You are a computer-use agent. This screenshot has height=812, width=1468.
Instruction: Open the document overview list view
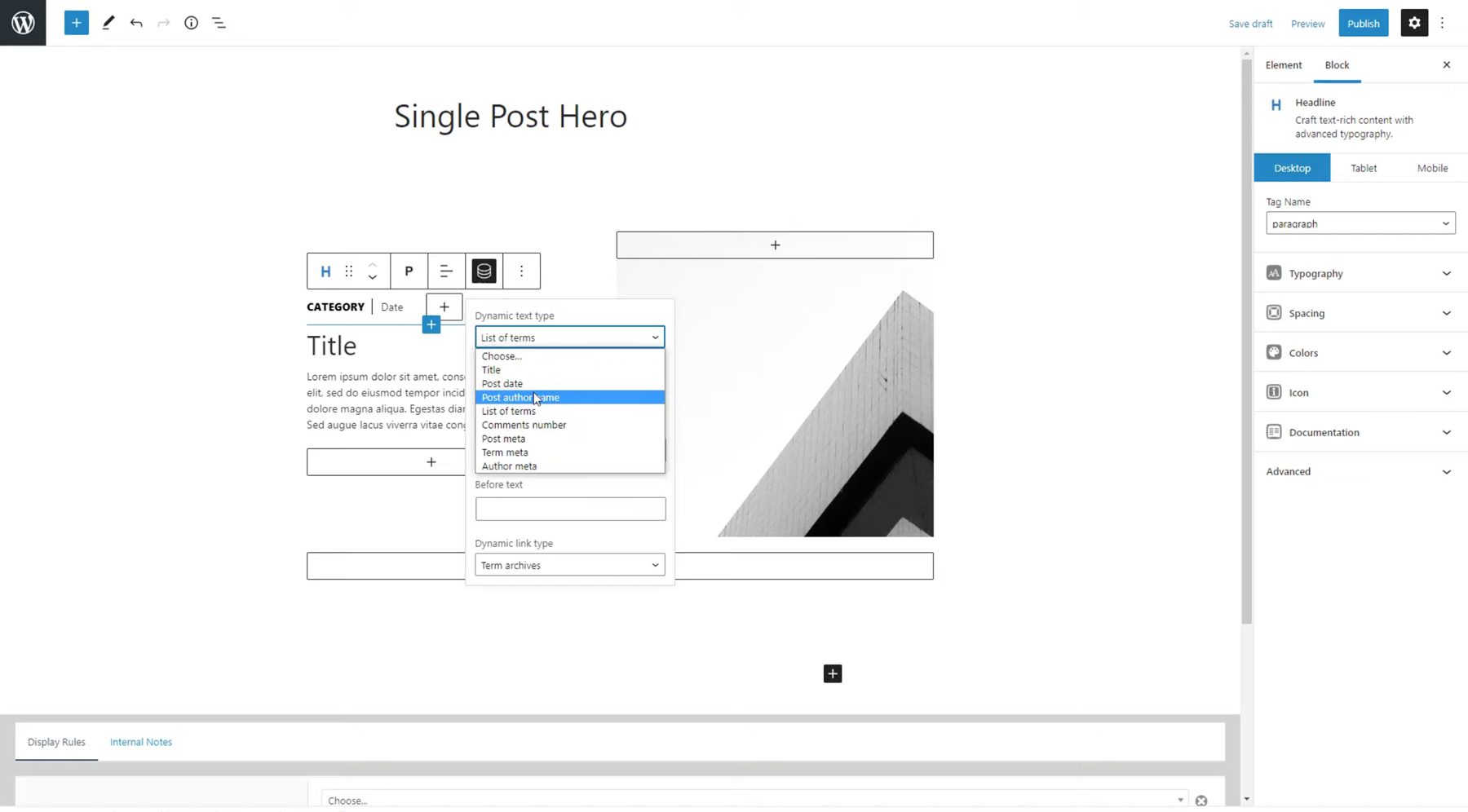click(218, 23)
